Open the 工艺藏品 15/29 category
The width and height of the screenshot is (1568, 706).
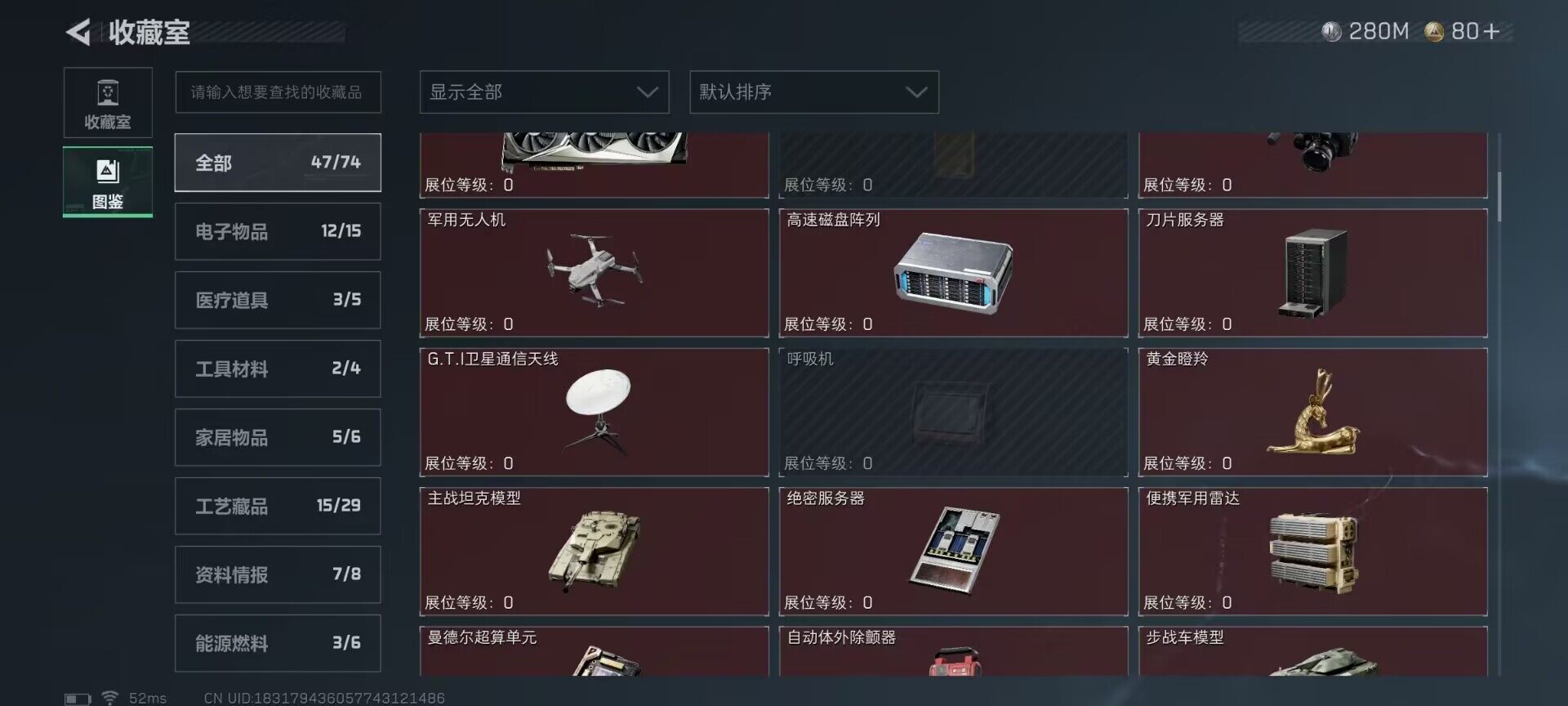[x=278, y=506]
